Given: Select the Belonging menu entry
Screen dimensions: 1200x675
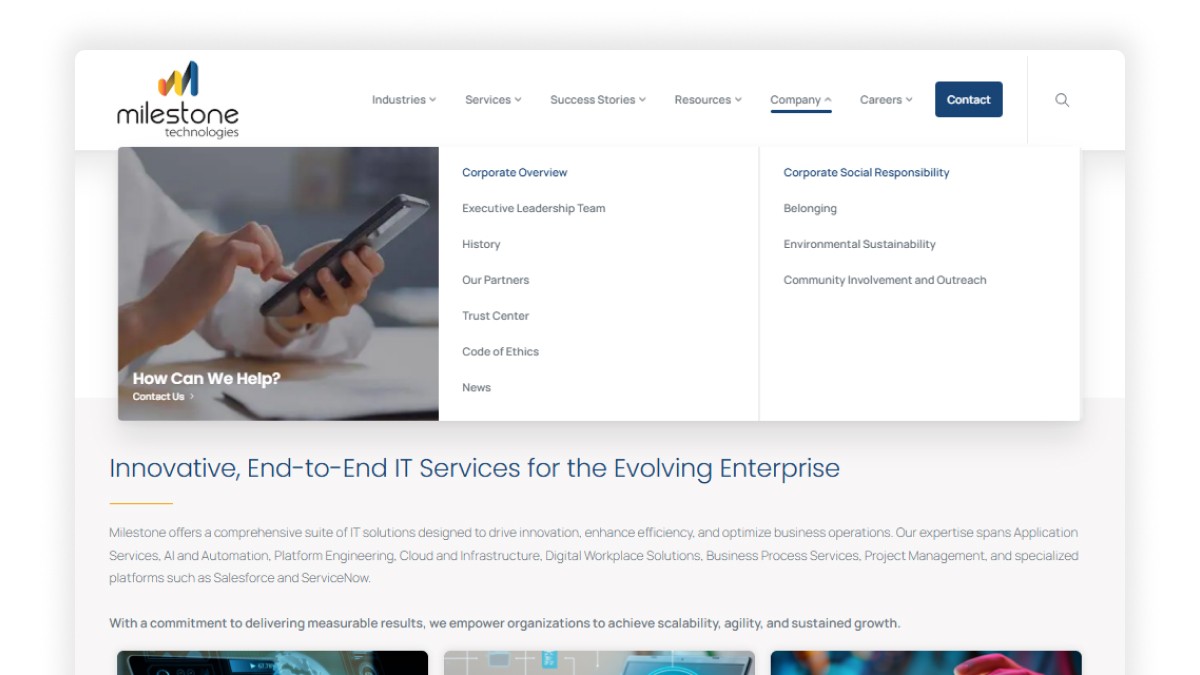Looking at the screenshot, I should click(x=810, y=209).
